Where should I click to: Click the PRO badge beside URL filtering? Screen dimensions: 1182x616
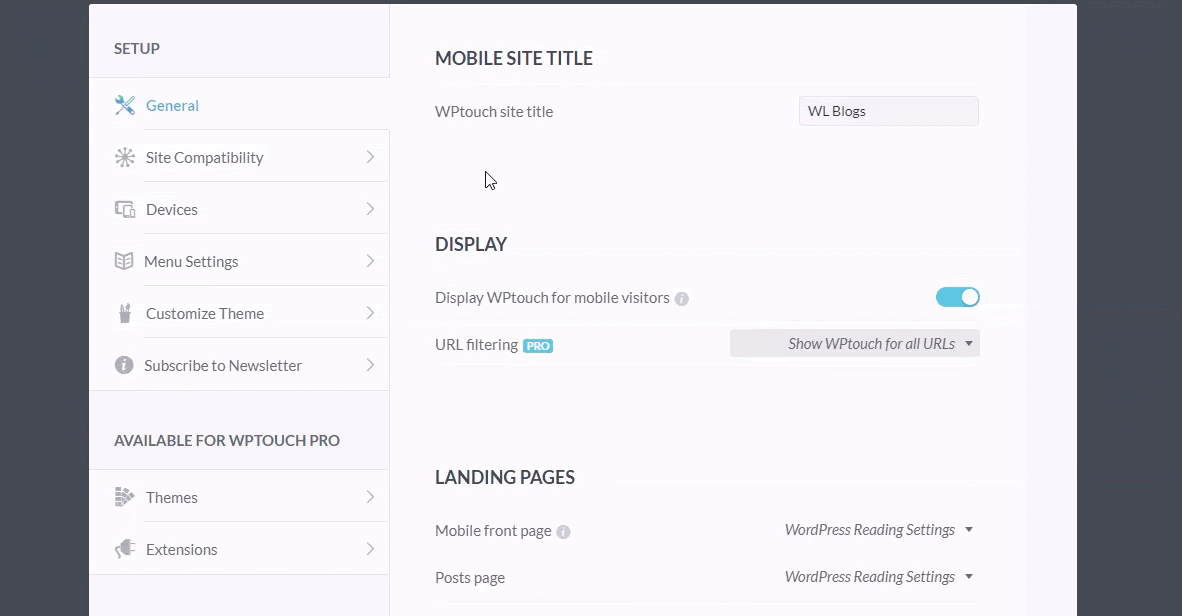[x=538, y=345]
